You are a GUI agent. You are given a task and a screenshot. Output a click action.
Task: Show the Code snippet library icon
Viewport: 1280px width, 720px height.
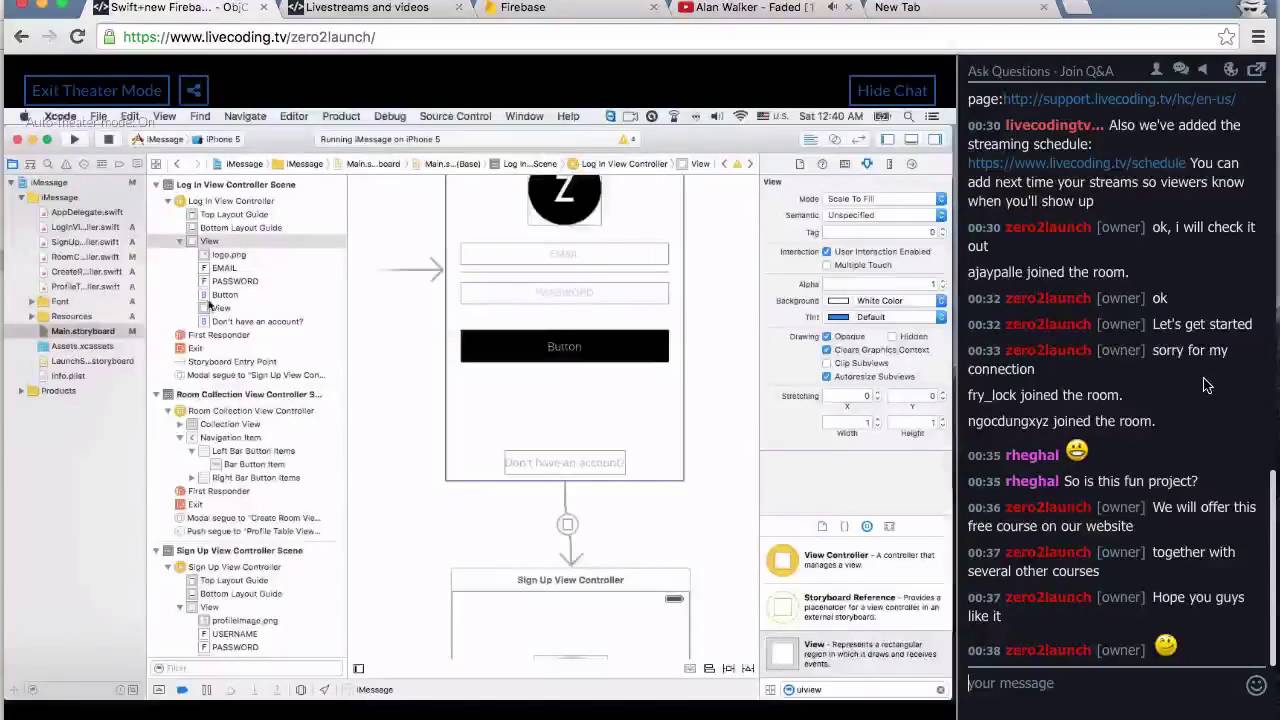[x=844, y=526]
